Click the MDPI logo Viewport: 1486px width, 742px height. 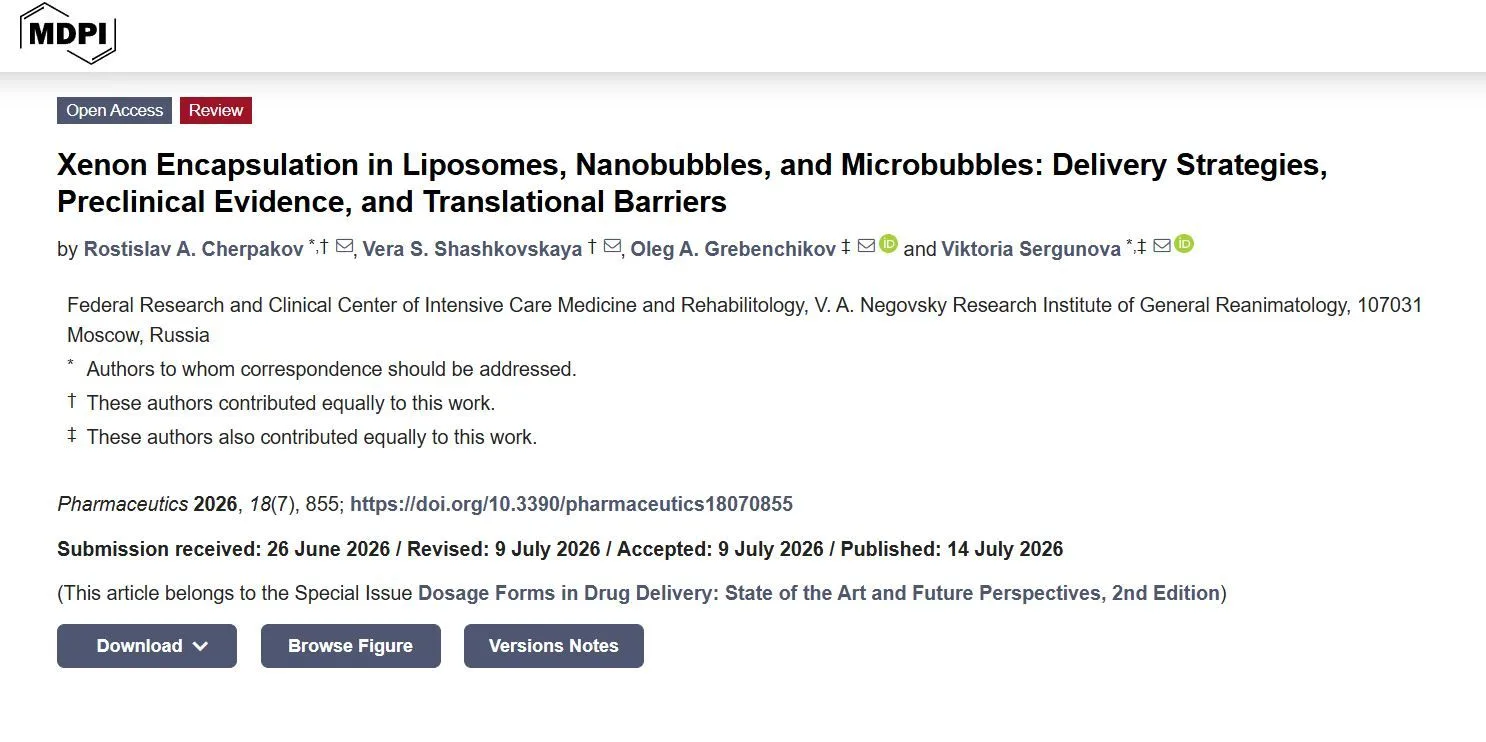[68, 33]
